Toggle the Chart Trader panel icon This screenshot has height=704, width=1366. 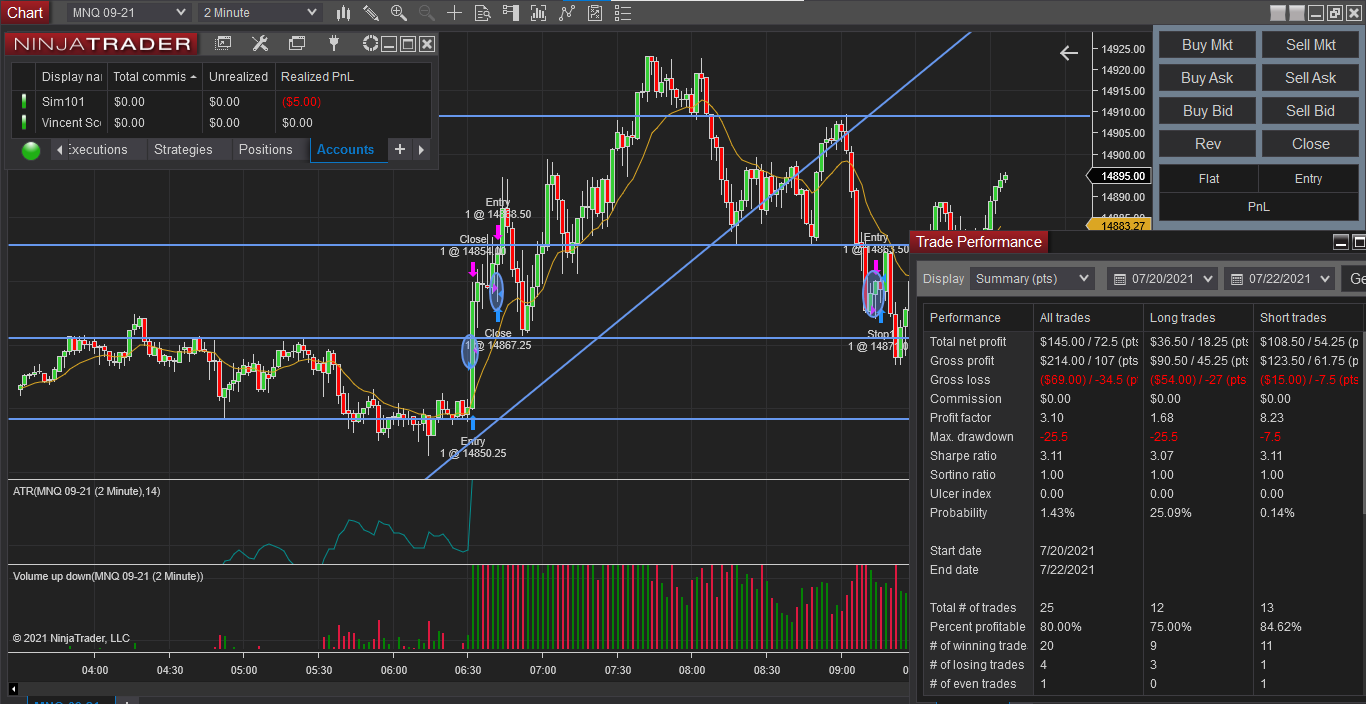click(511, 13)
